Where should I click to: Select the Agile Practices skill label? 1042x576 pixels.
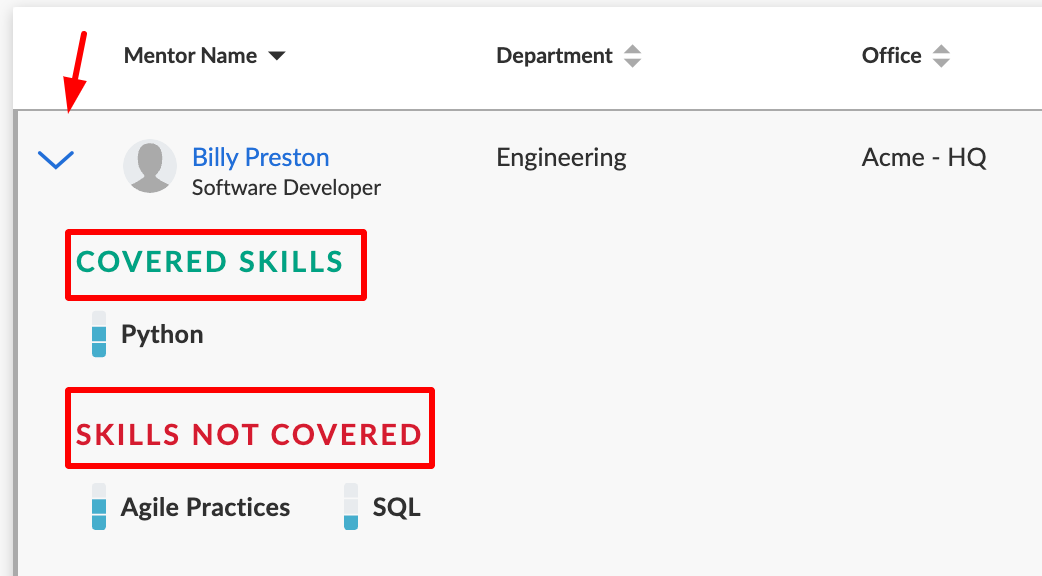click(205, 507)
